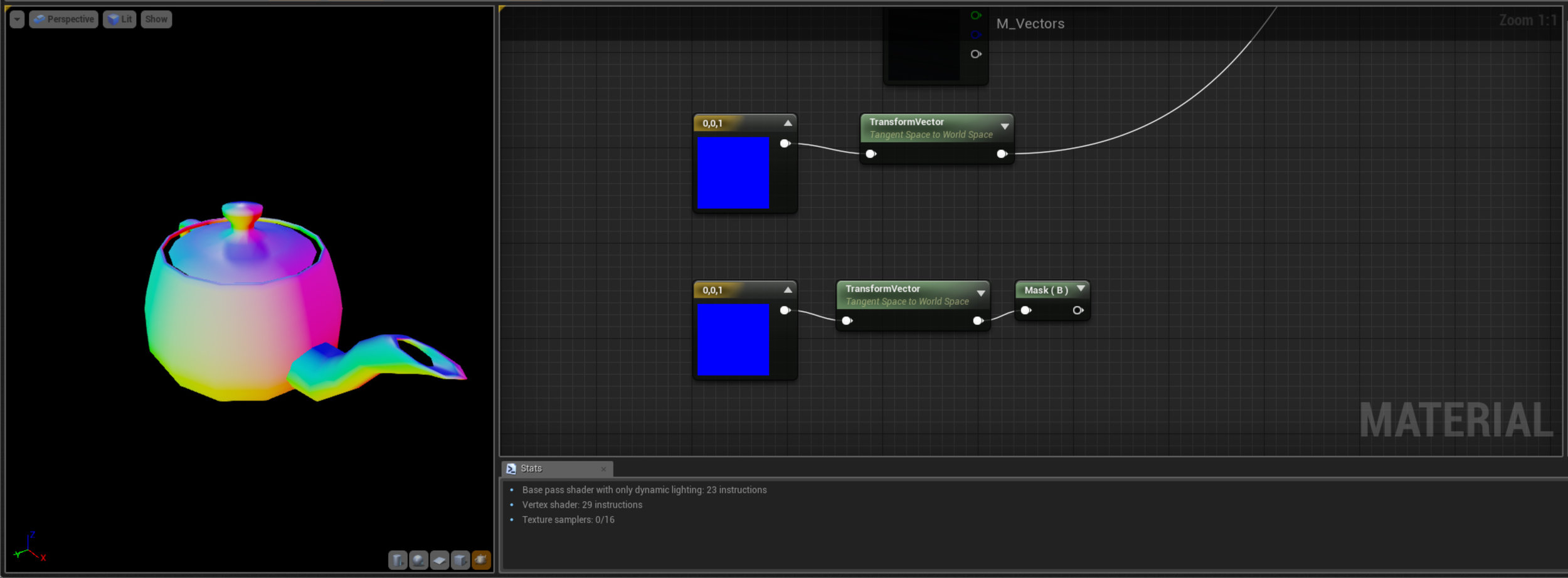Collapse the lower 0,0,1 constant node preview
This screenshot has height=578, width=1568.
pyautogui.click(x=788, y=290)
